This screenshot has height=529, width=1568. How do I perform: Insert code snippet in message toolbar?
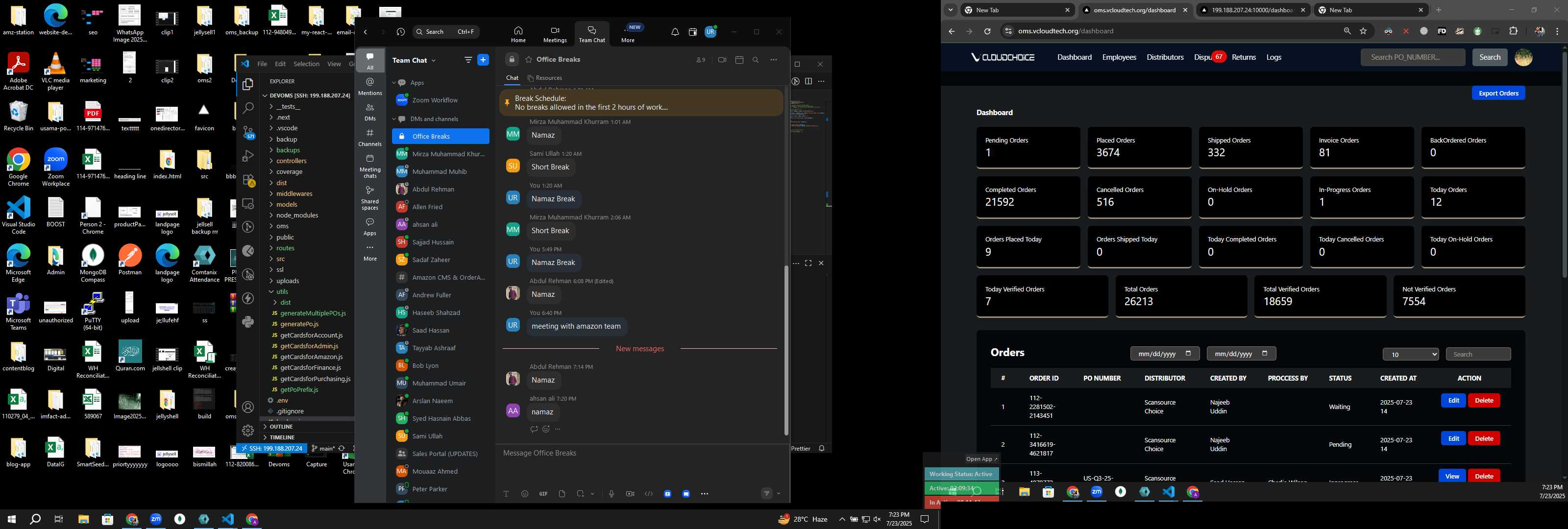point(648,494)
